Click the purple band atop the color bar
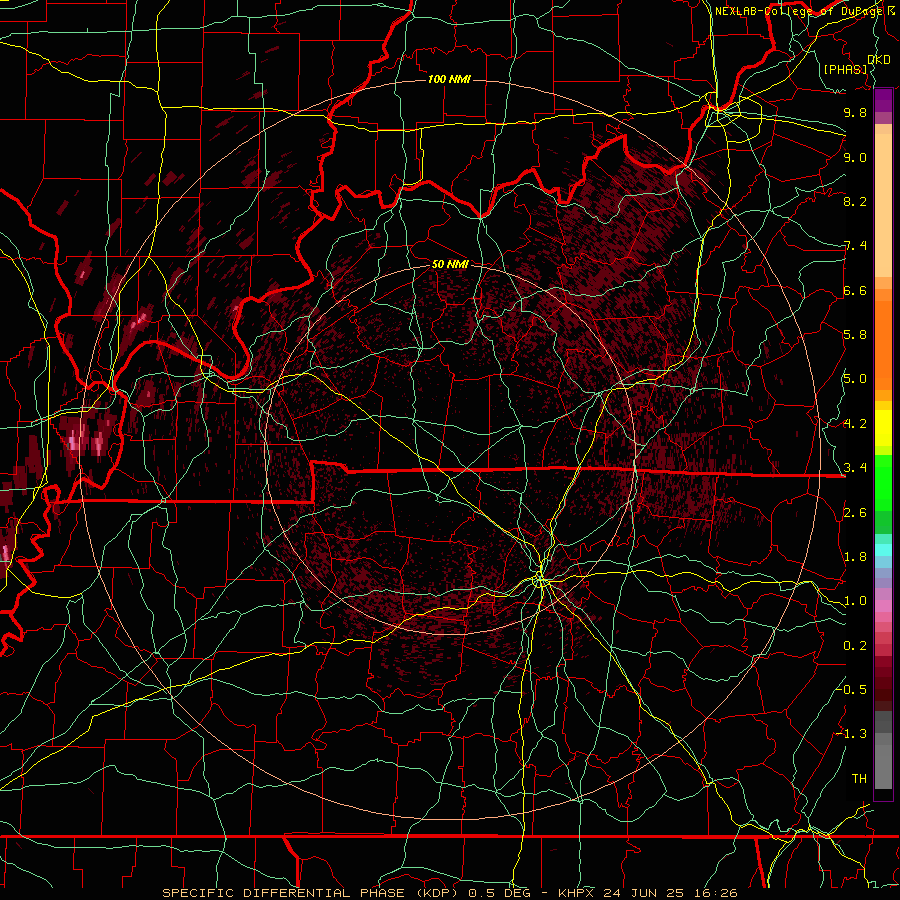Image resolution: width=900 pixels, height=900 pixels. (883, 100)
